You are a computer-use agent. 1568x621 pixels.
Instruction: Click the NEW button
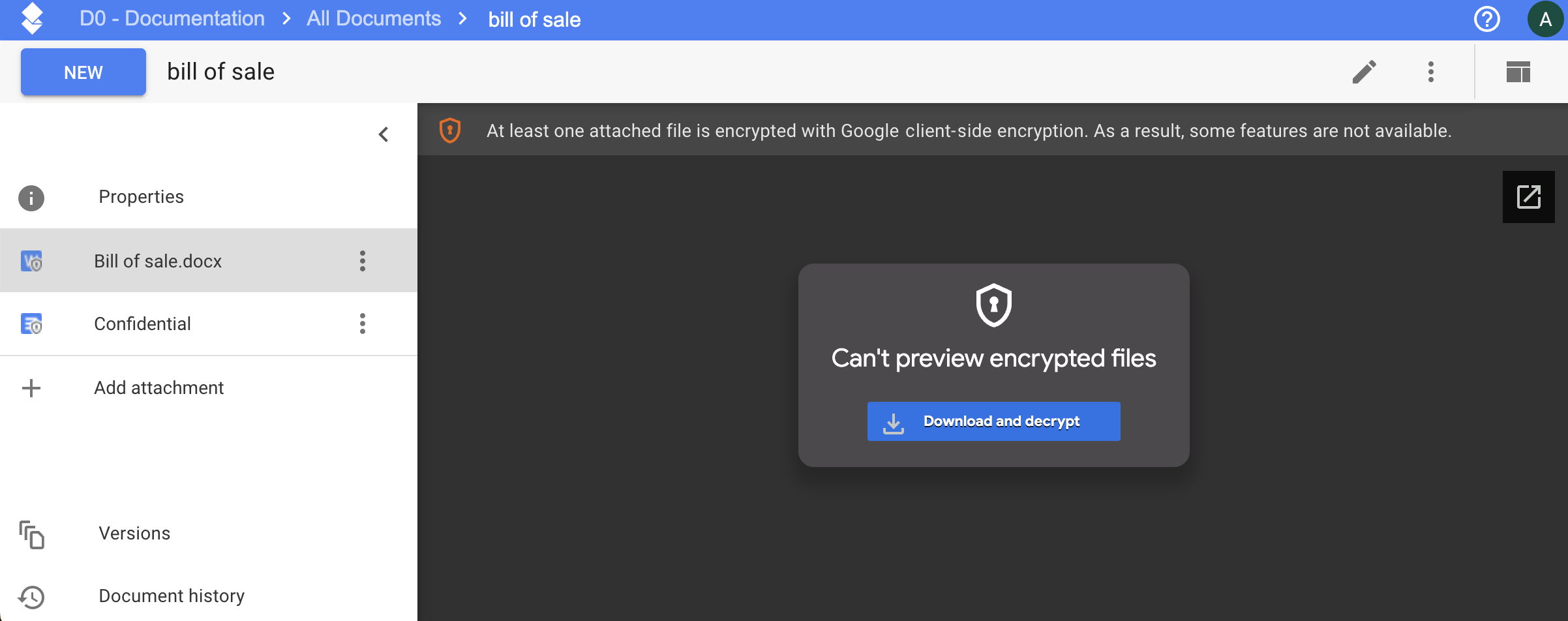[x=83, y=72]
